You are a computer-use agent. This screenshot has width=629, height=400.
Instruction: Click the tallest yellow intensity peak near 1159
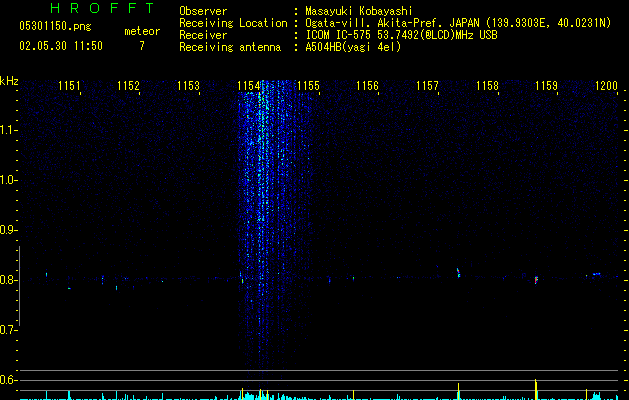point(536,389)
